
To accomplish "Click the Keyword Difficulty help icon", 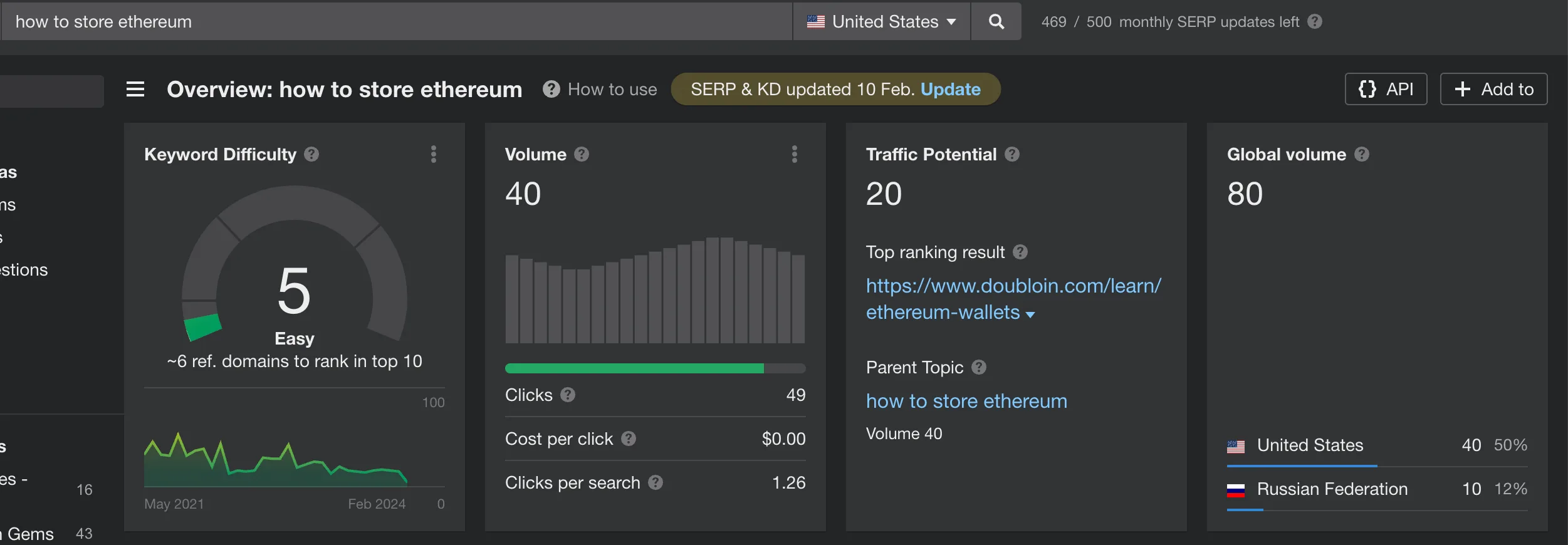I will [x=311, y=154].
